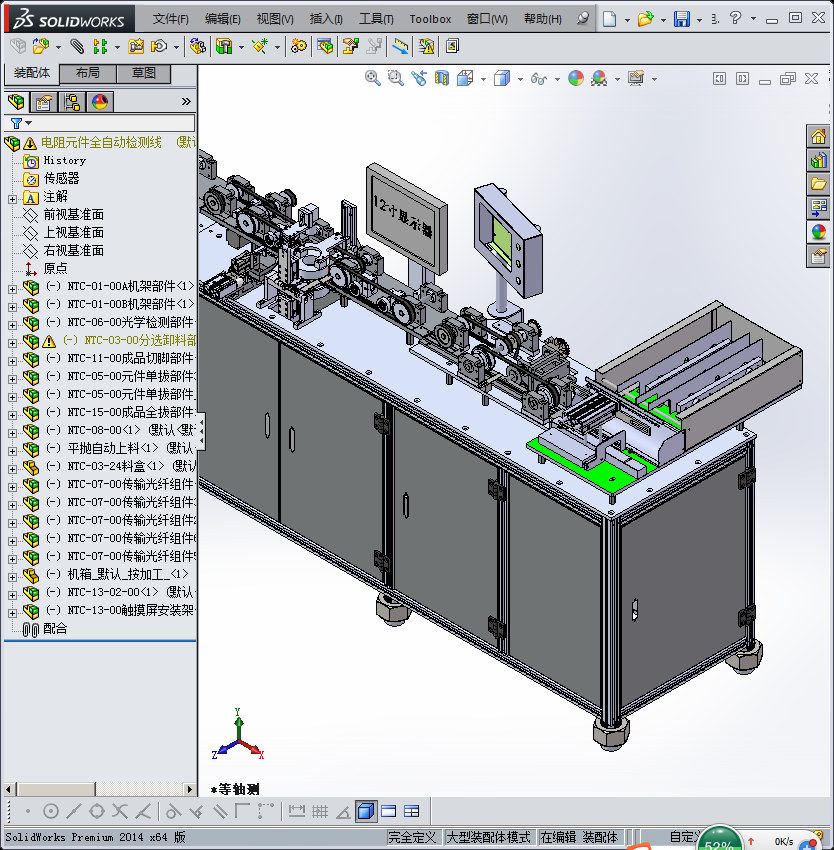Click the Reference Geometry icon
This screenshot has height=850, width=834.
coord(260,47)
